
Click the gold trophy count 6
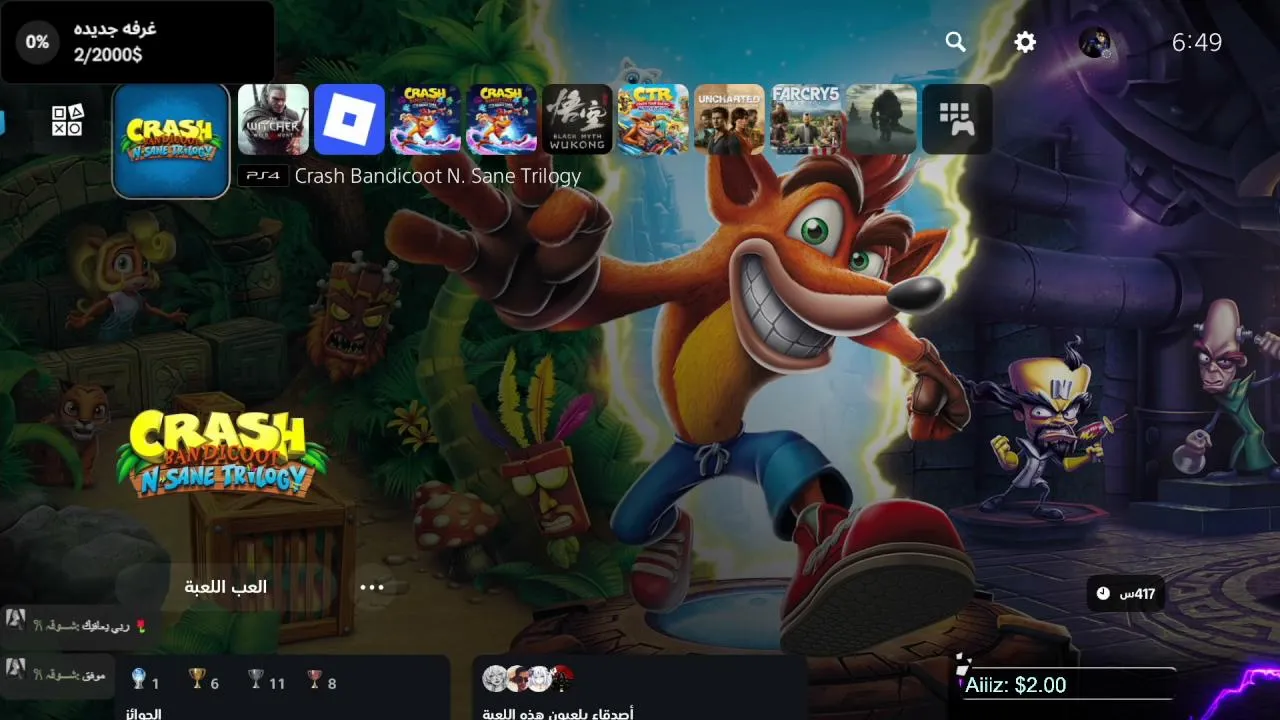[214, 684]
